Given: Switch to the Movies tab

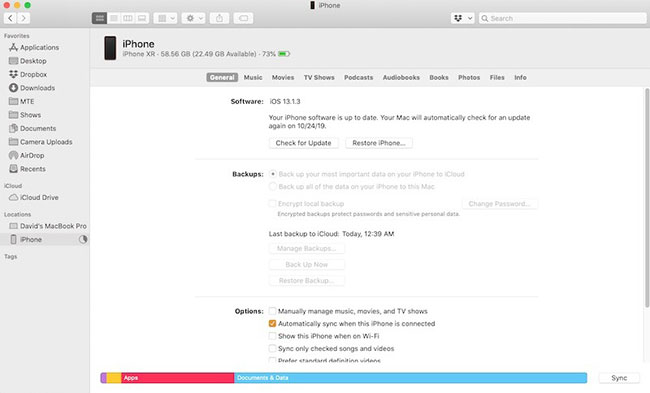Looking at the screenshot, I should (x=283, y=78).
